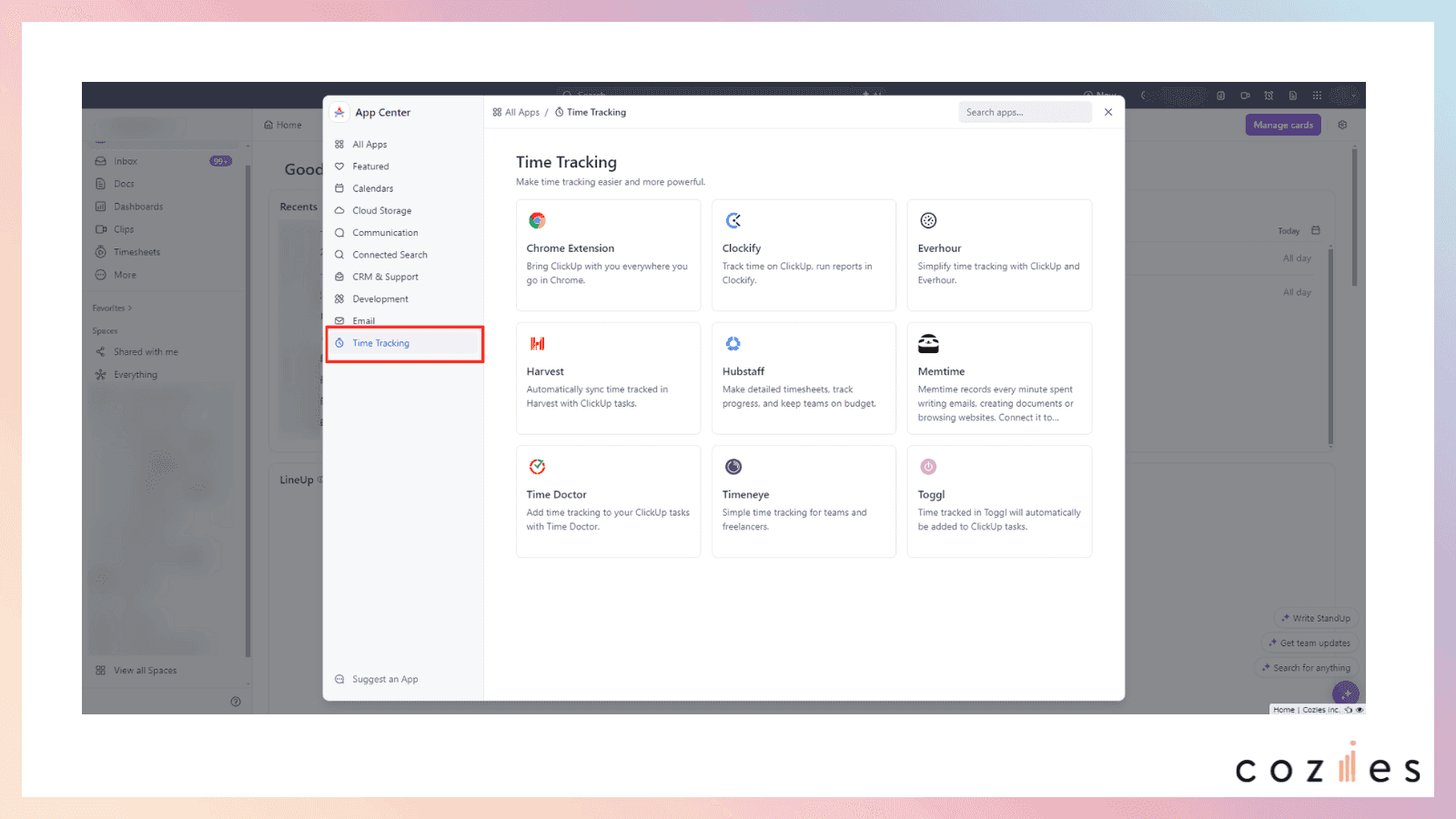
Task: Open the Chrome Extension app card icon
Action: coord(537,220)
